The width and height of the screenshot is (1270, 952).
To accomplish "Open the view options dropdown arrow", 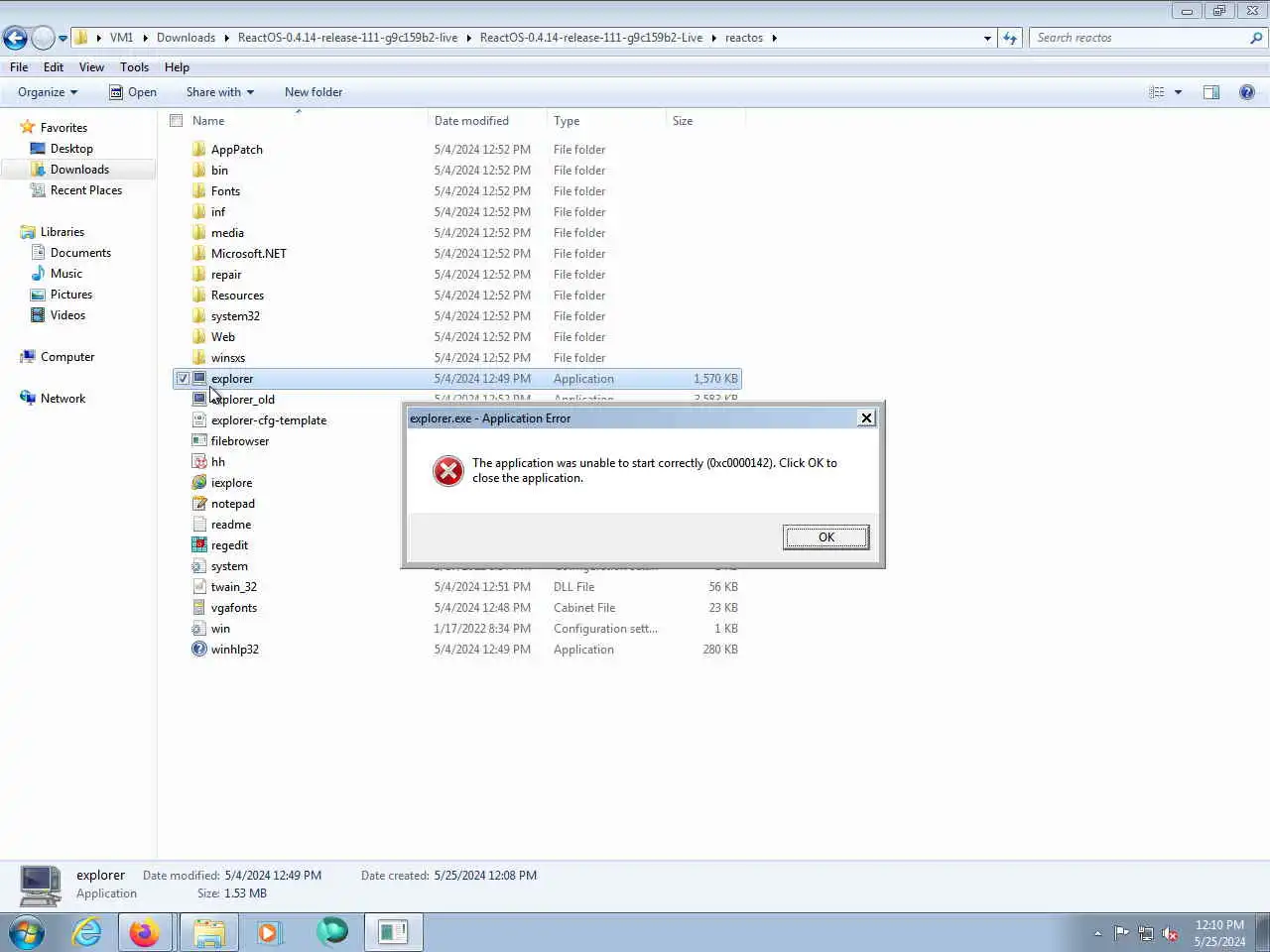I will [1178, 92].
